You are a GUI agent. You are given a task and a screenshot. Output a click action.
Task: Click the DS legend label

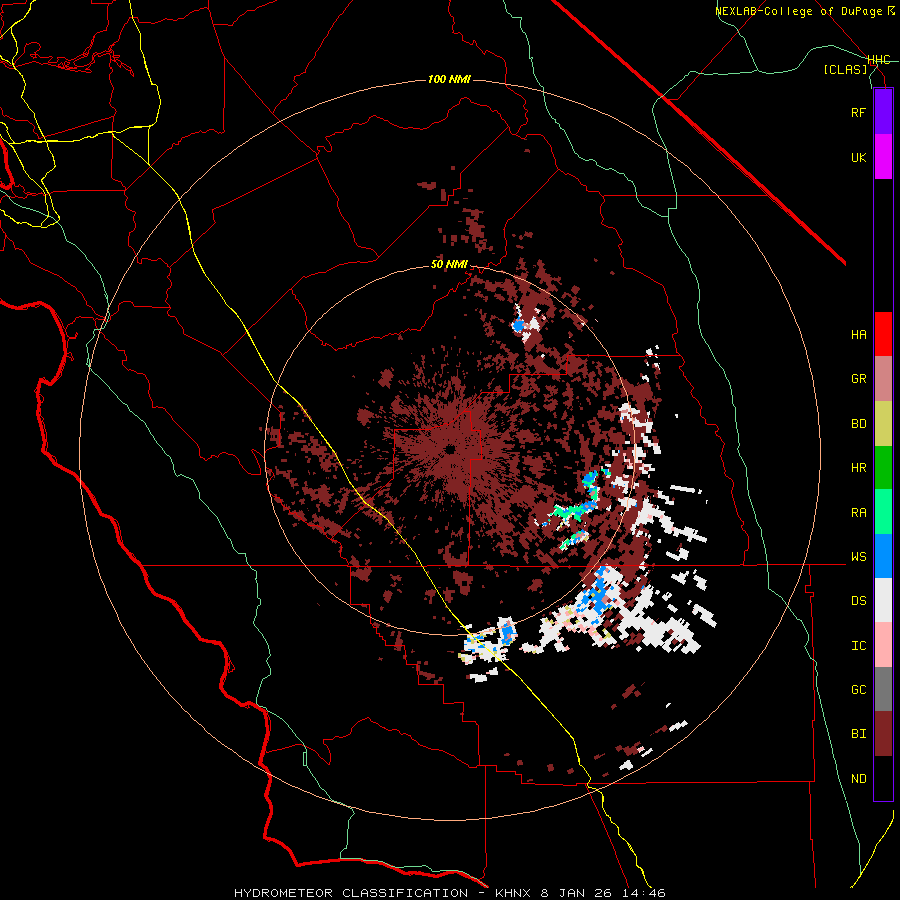point(858,601)
